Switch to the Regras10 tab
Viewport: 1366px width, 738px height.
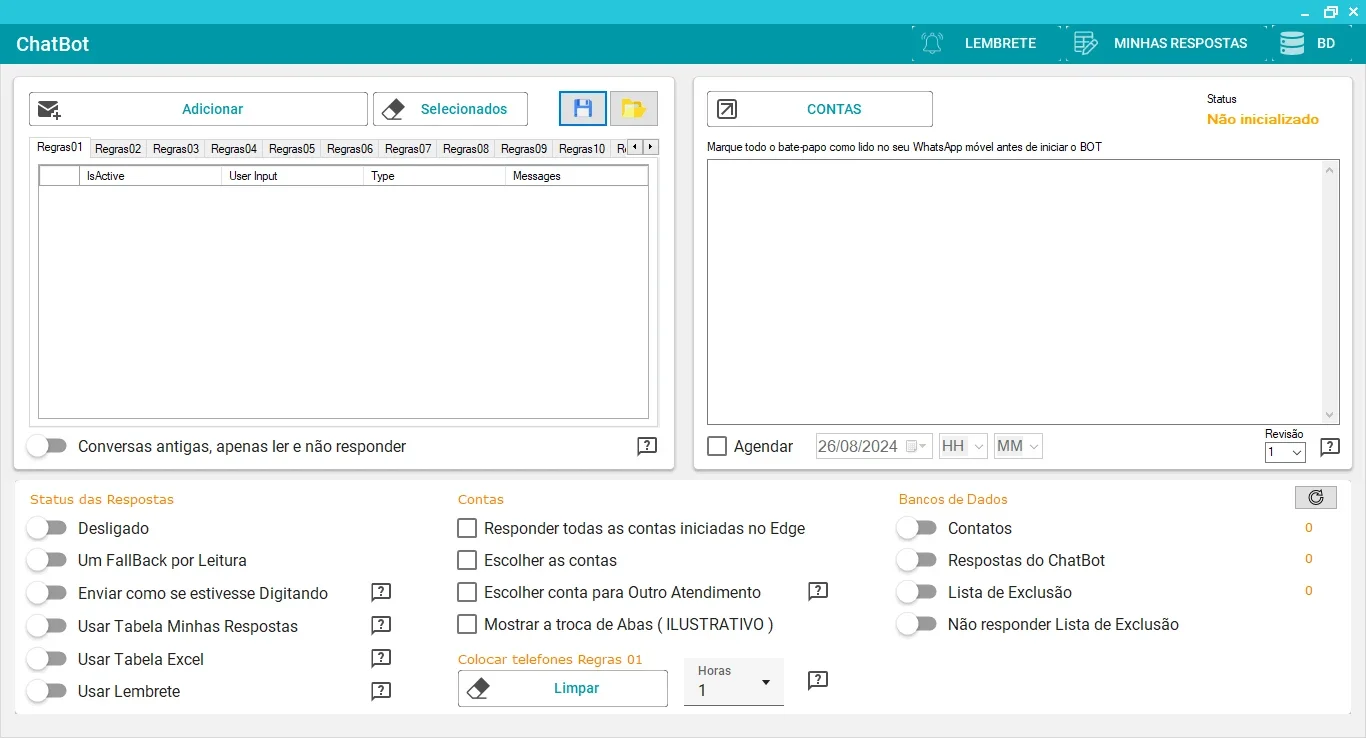[582, 149]
